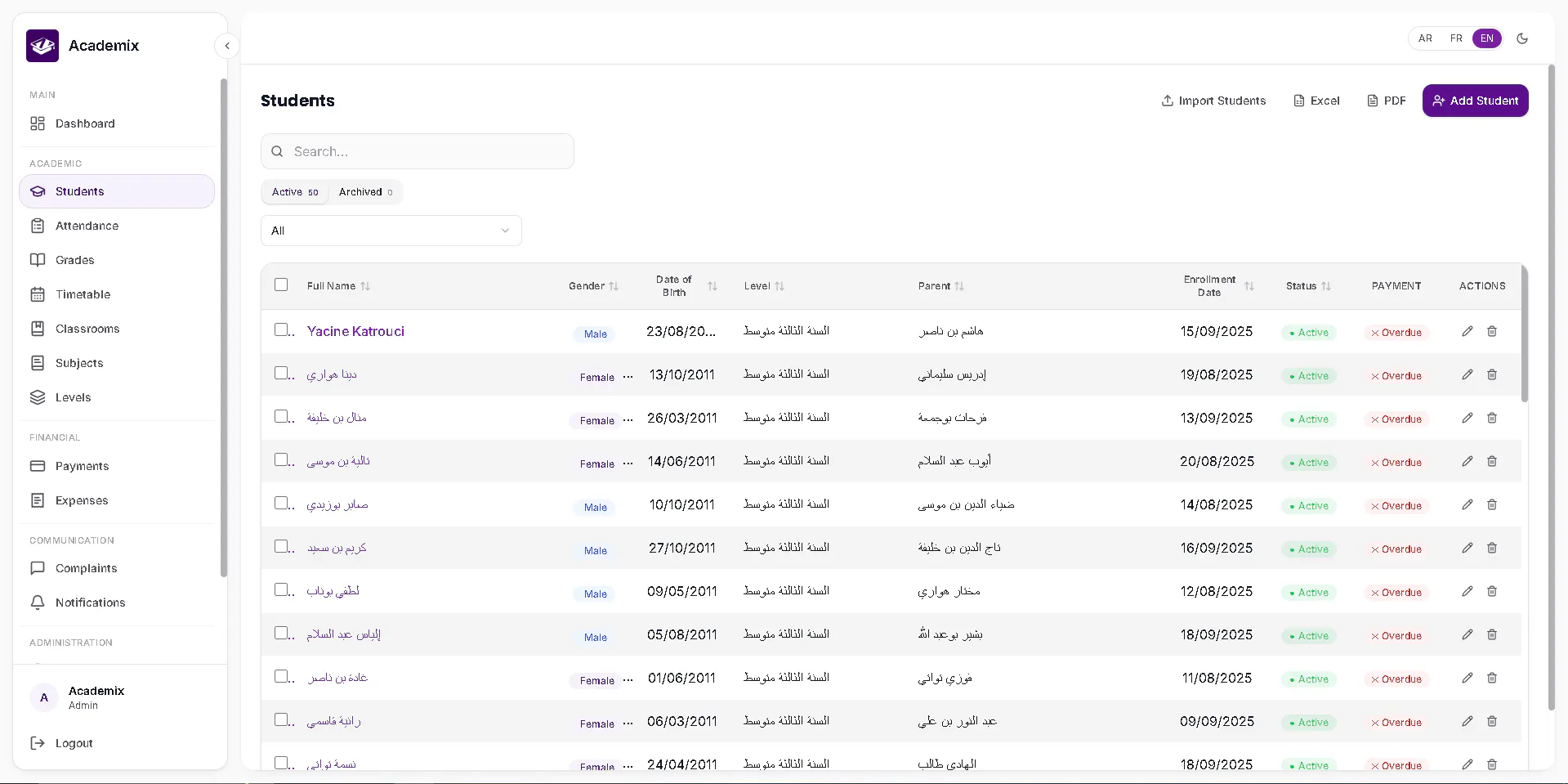This screenshot has height=784, width=1568.
Task: Sort by Level arrows icon
Action: [x=780, y=286]
